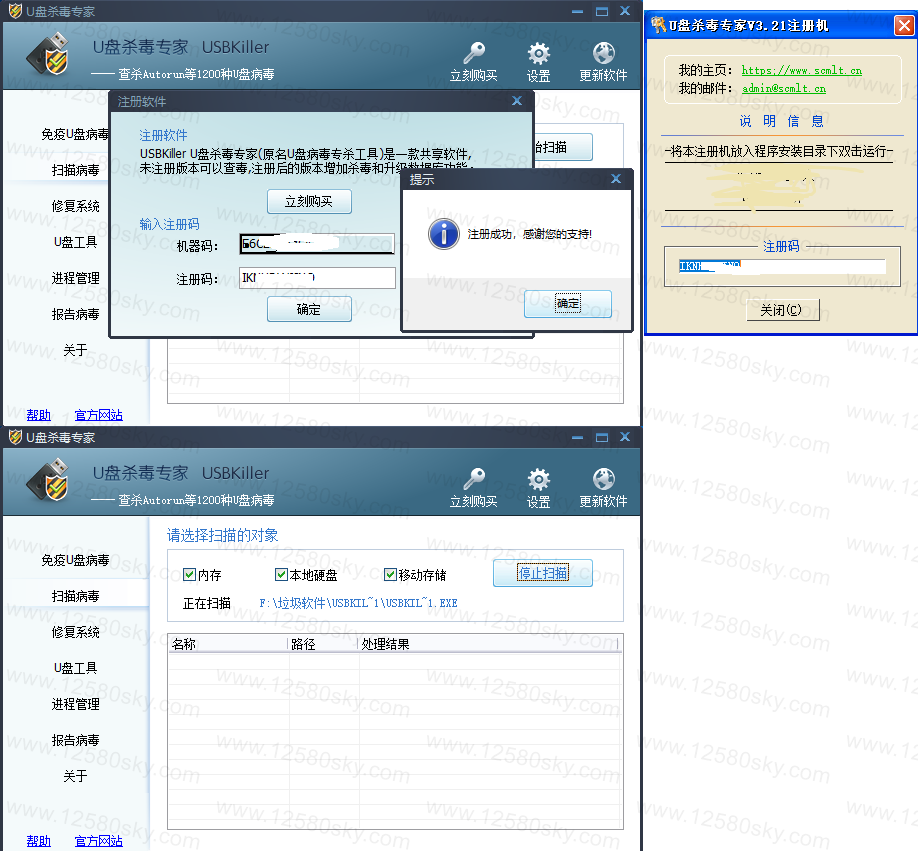Select 报告病毒 in top window sidebar
Viewport: 918px width, 851px height.
[75, 314]
